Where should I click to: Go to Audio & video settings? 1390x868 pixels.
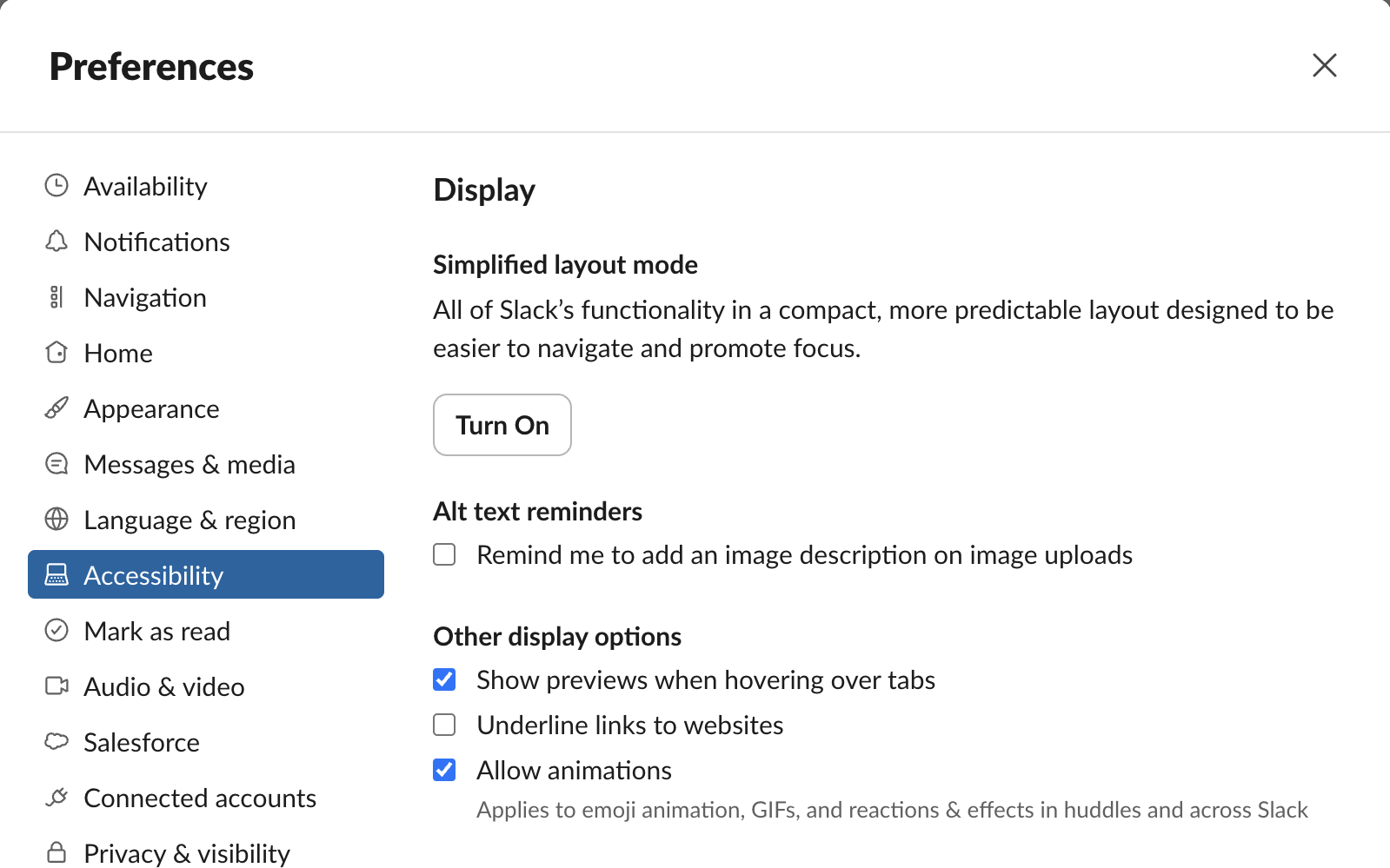(x=206, y=686)
